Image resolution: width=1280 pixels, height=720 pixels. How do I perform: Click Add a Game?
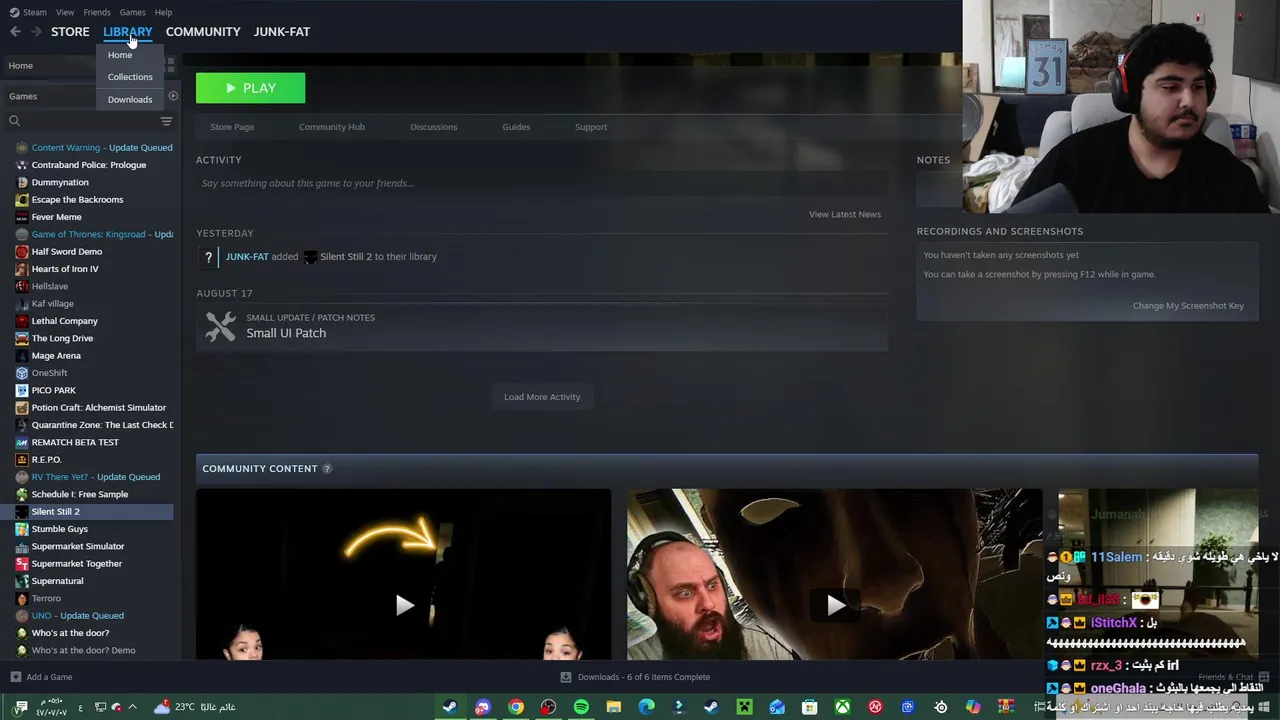click(x=41, y=677)
